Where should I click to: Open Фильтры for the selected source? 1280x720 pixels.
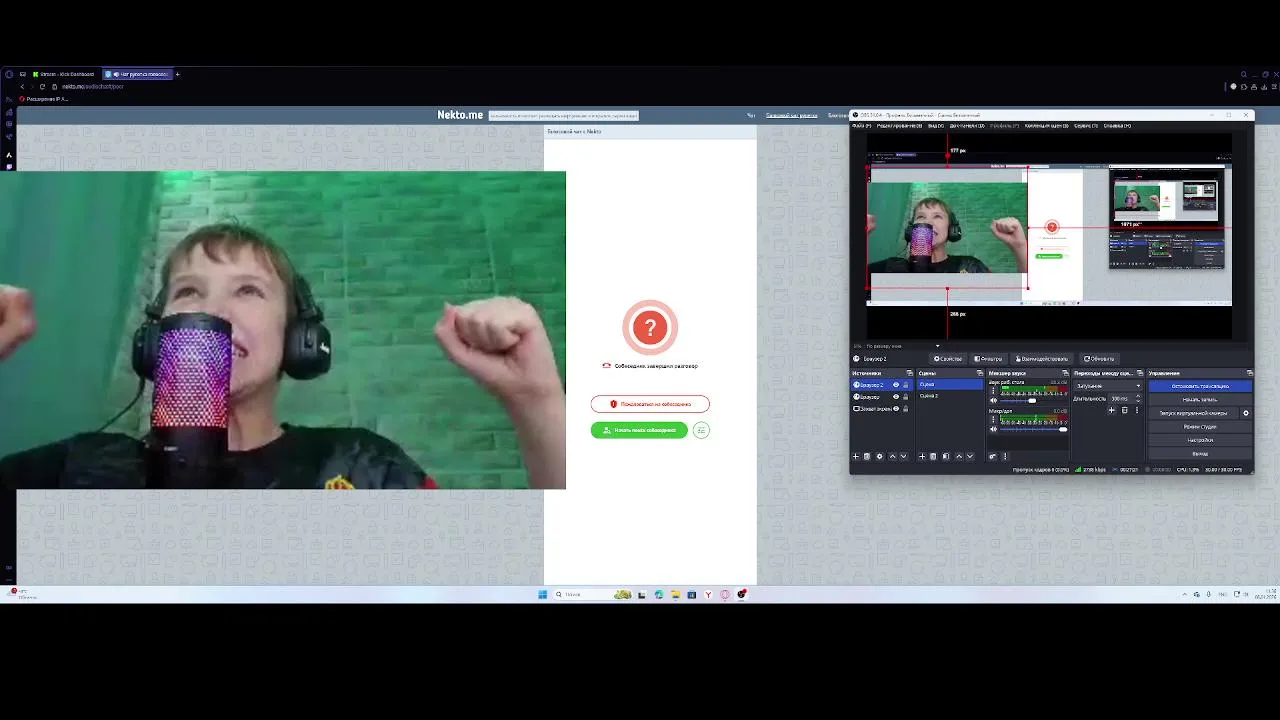pyautogui.click(x=987, y=359)
